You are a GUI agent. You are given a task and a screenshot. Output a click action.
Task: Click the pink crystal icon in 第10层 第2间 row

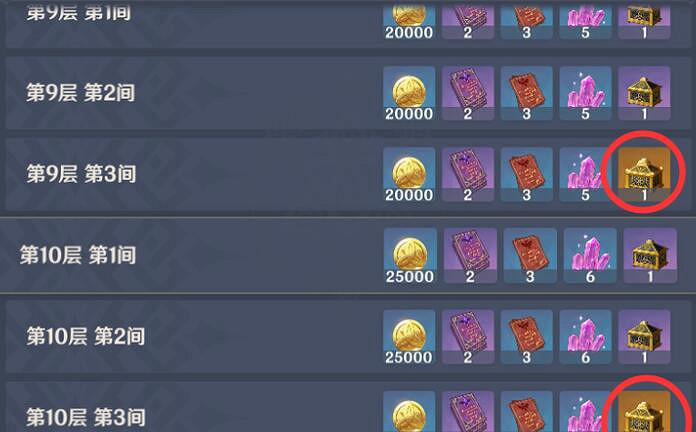[585, 337]
